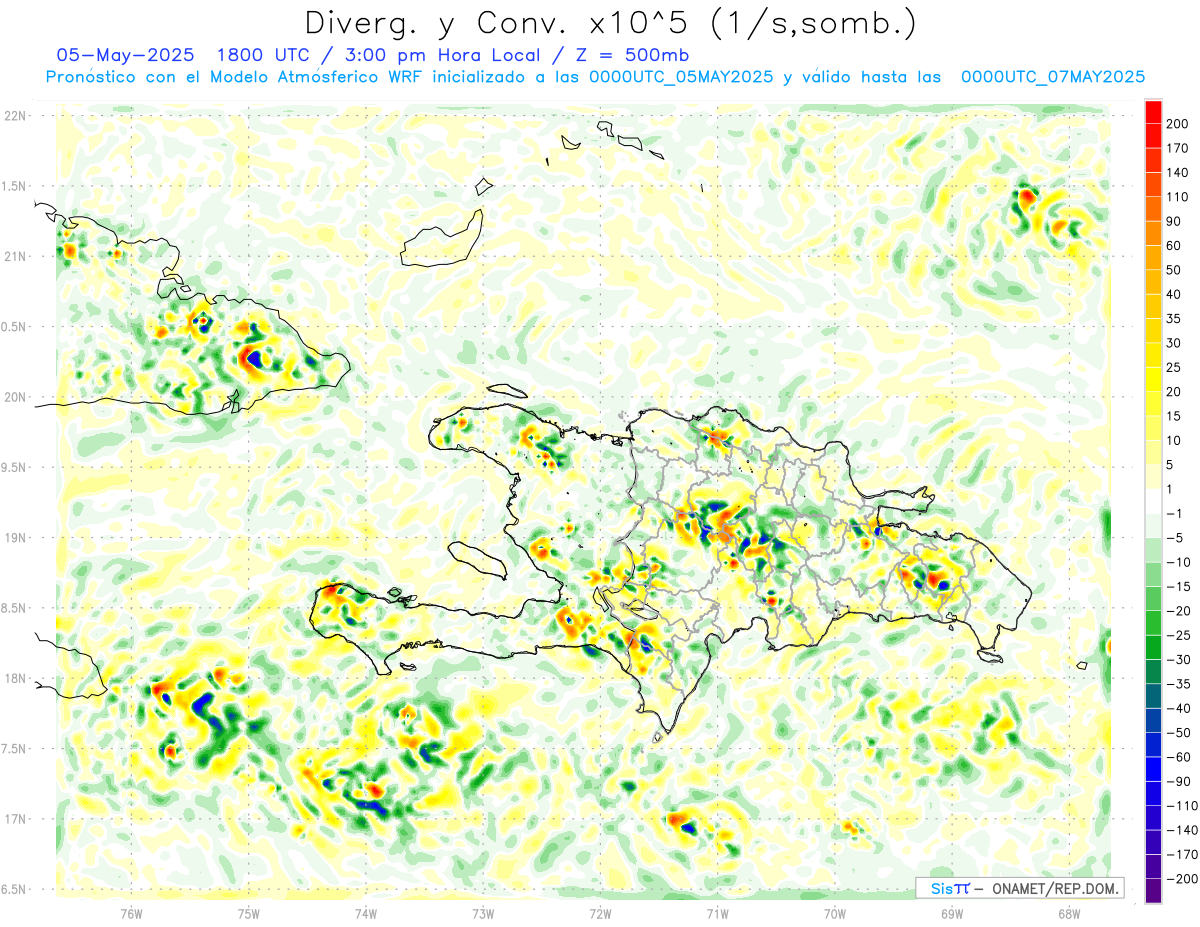Click the '9.5N' latitude label
Viewport: 1200px width, 927px height.
pos(15,468)
